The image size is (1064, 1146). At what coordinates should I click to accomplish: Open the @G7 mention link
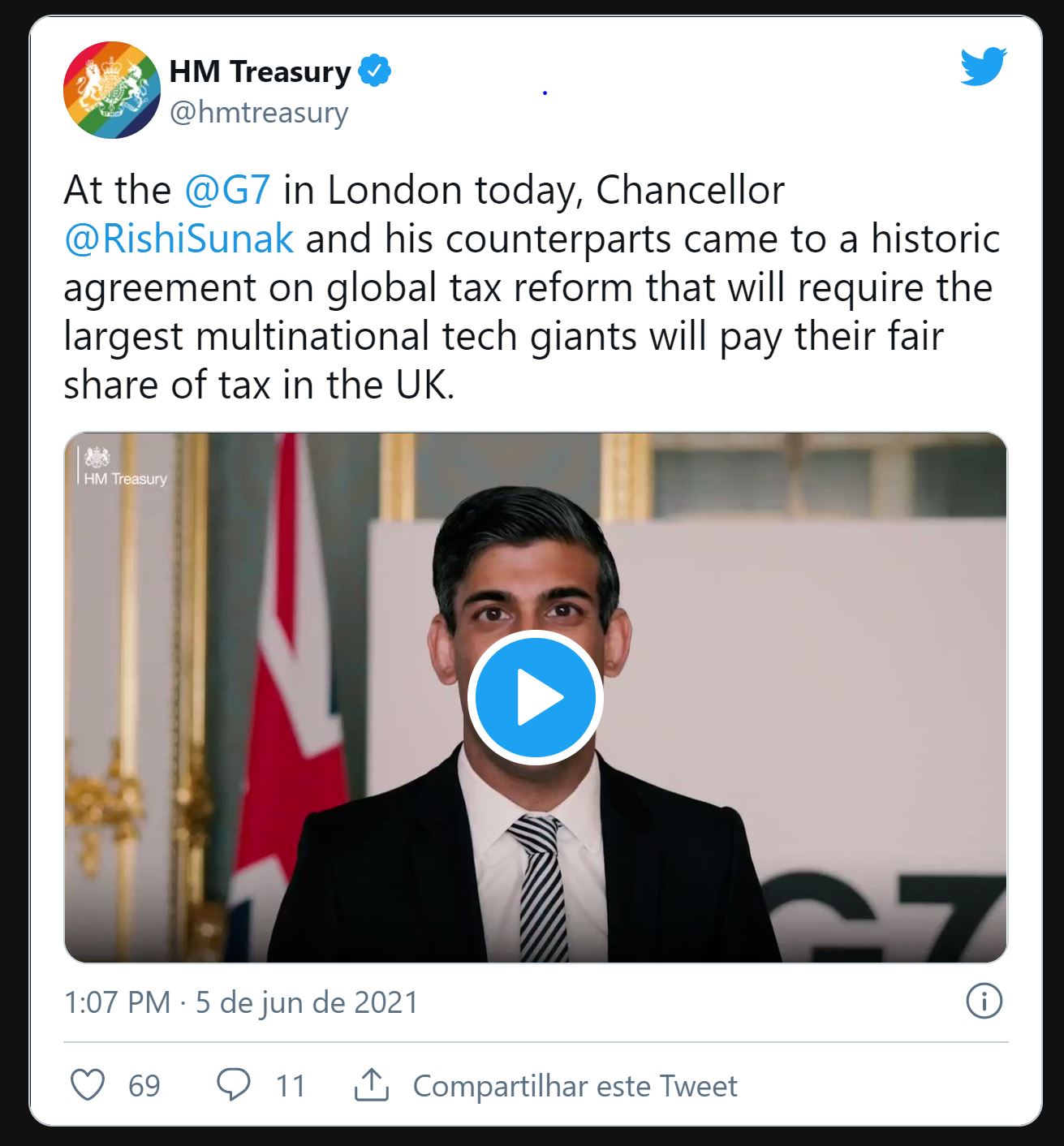(x=227, y=191)
